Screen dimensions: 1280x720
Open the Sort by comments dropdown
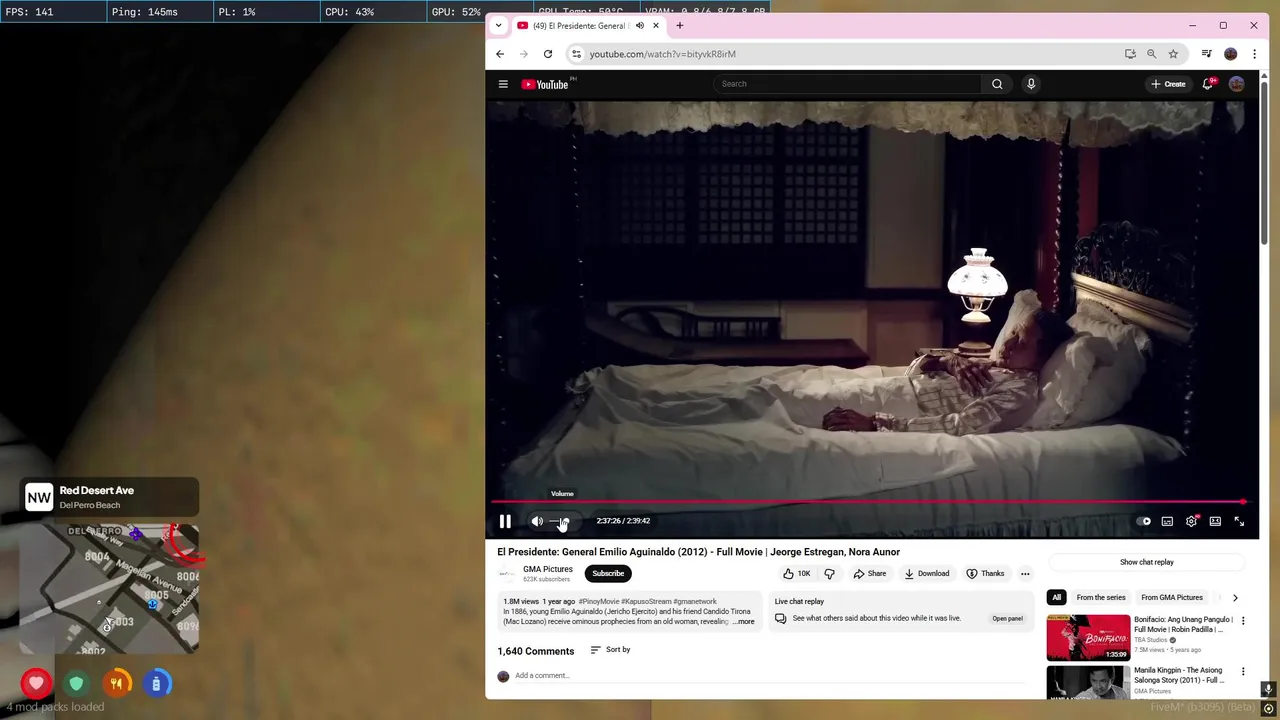point(610,650)
